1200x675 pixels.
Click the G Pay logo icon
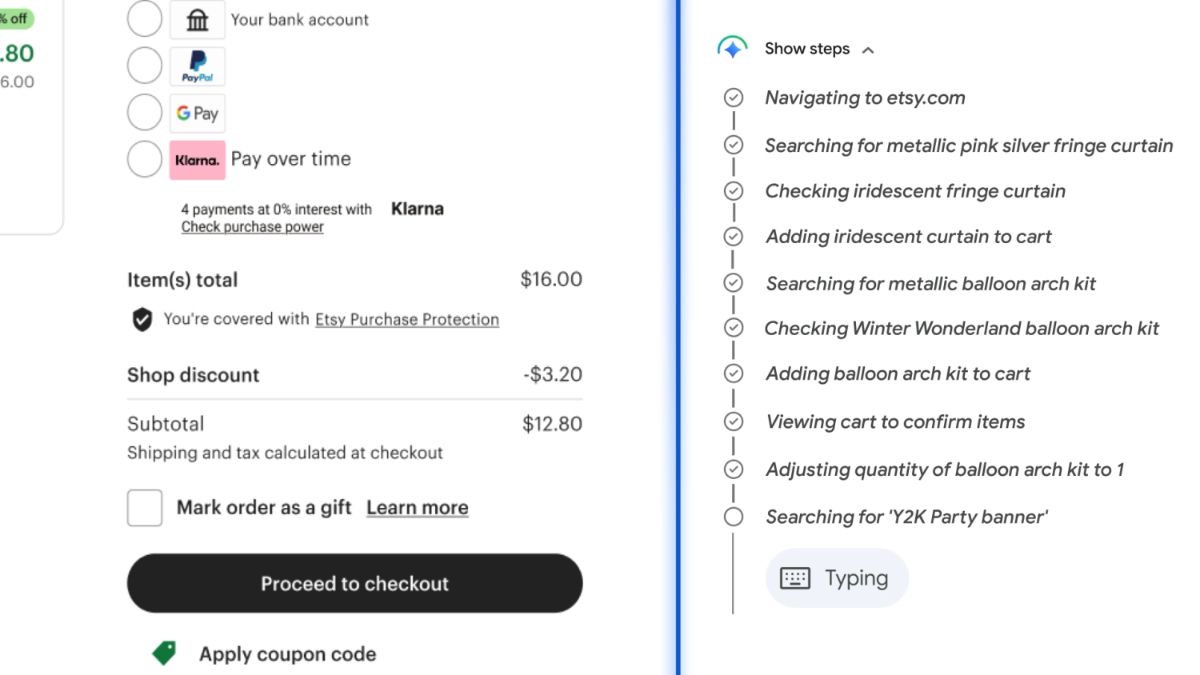tap(197, 113)
